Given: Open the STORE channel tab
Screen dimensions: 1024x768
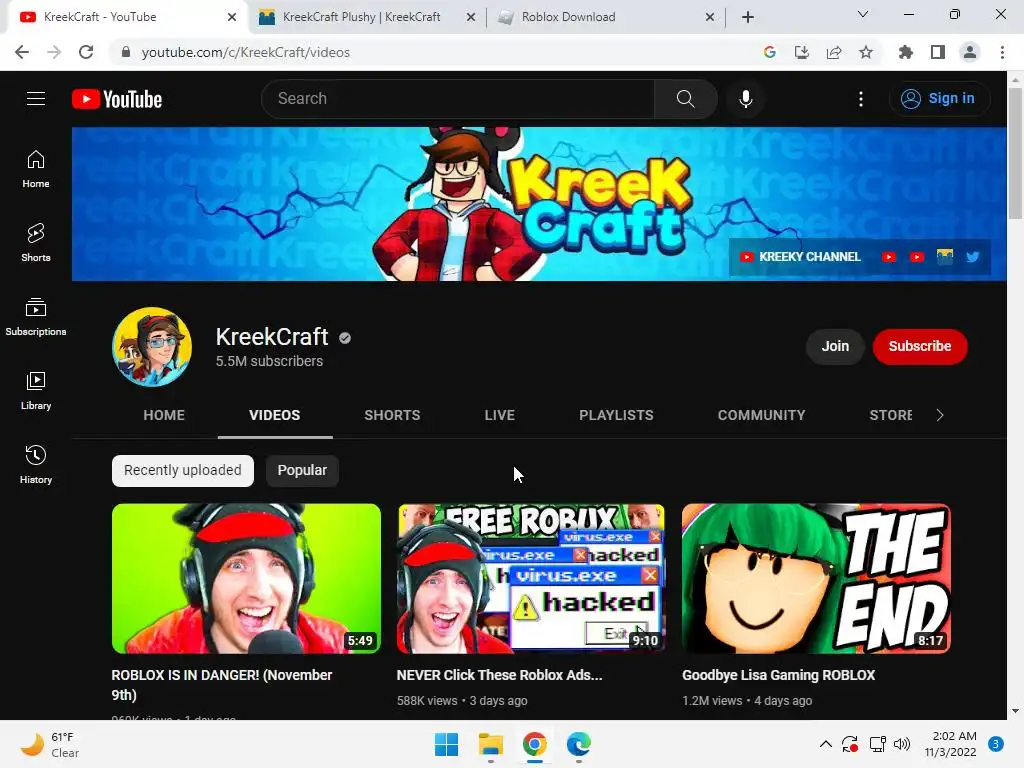Looking at the screenshot, I should 891,415.
